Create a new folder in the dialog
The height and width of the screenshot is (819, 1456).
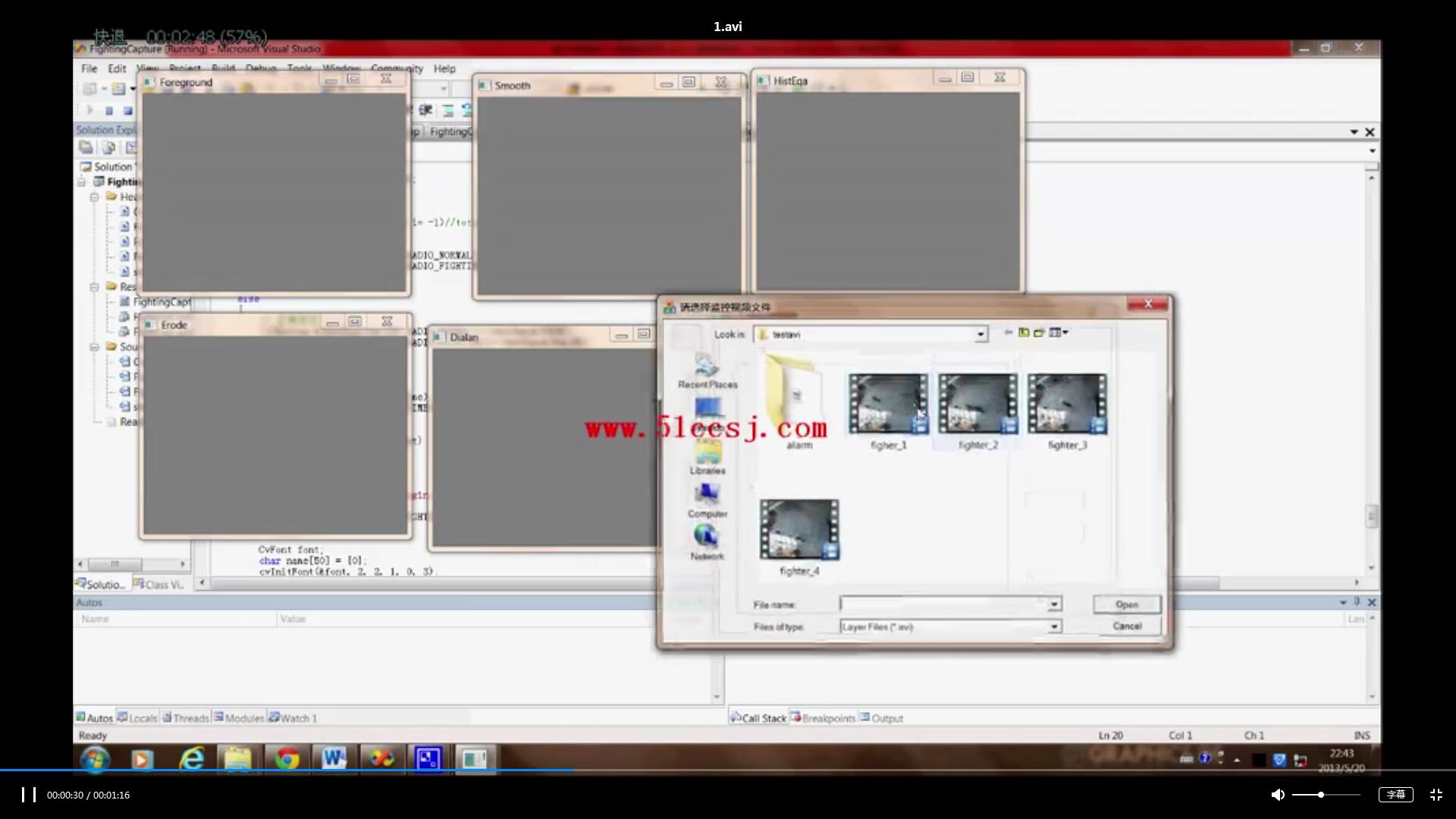1039,332
